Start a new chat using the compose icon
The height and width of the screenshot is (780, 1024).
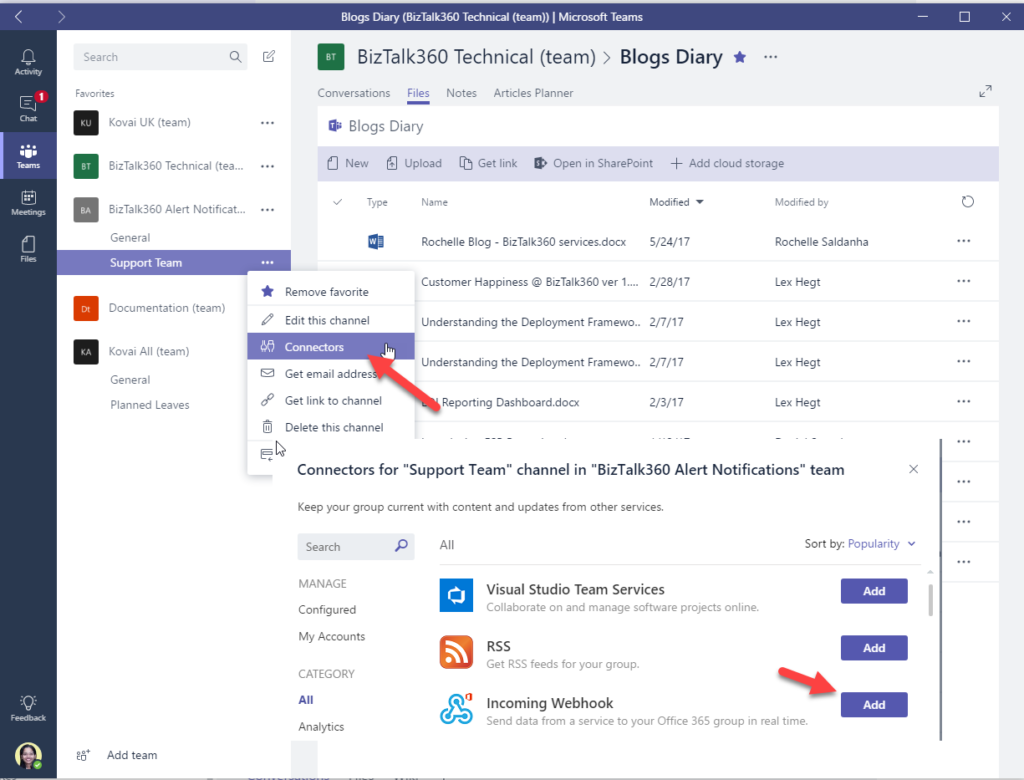click(x=268, y=57)
